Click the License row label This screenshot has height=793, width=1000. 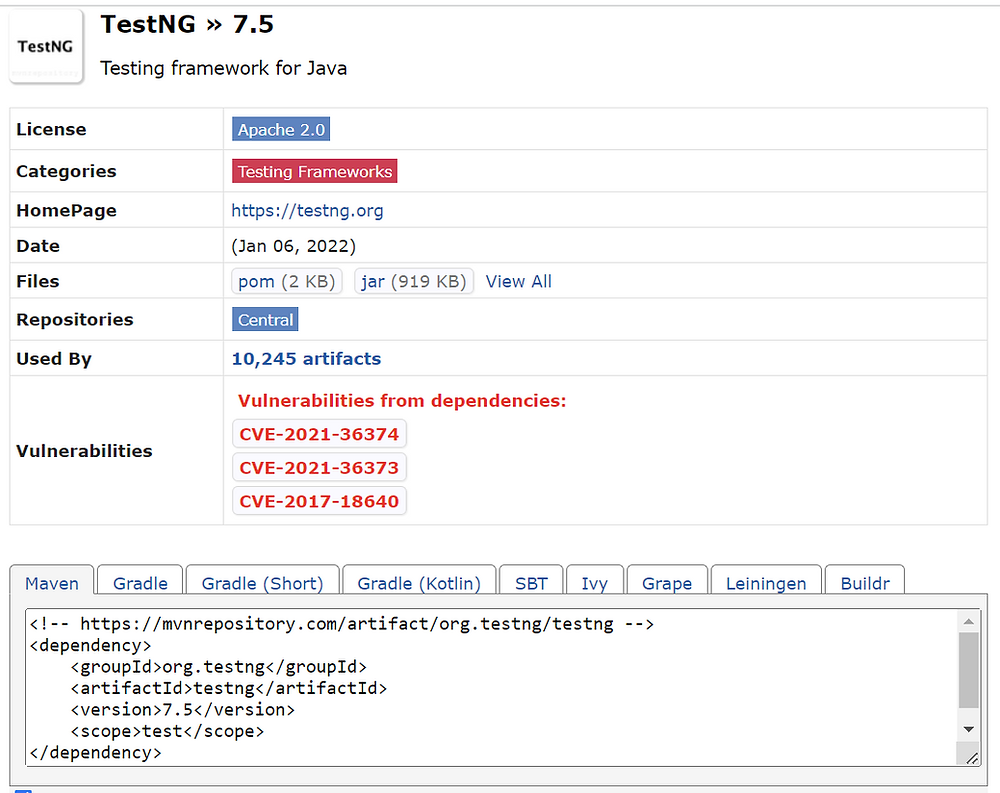51,130
